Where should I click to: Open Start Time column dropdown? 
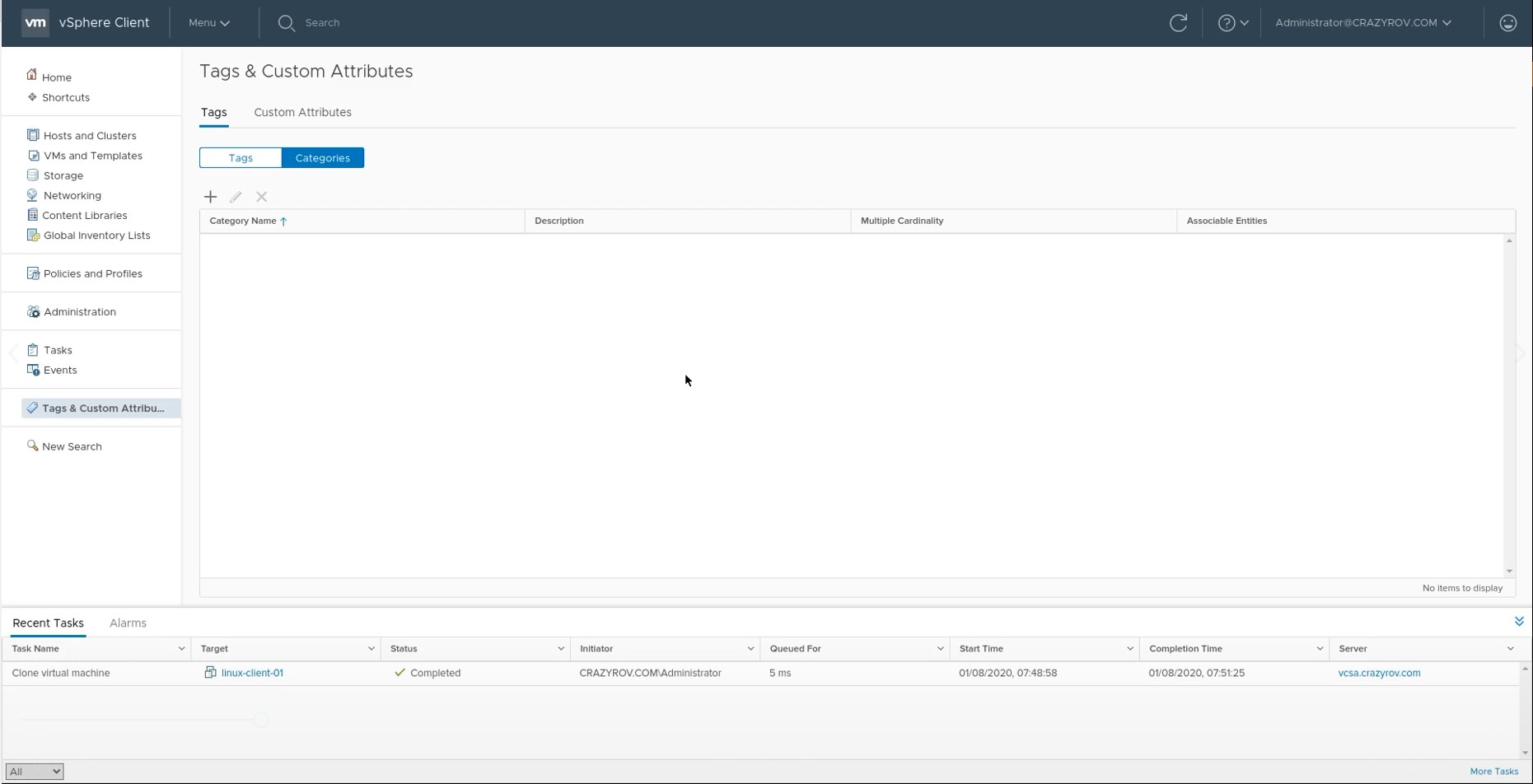[1129, 649]
